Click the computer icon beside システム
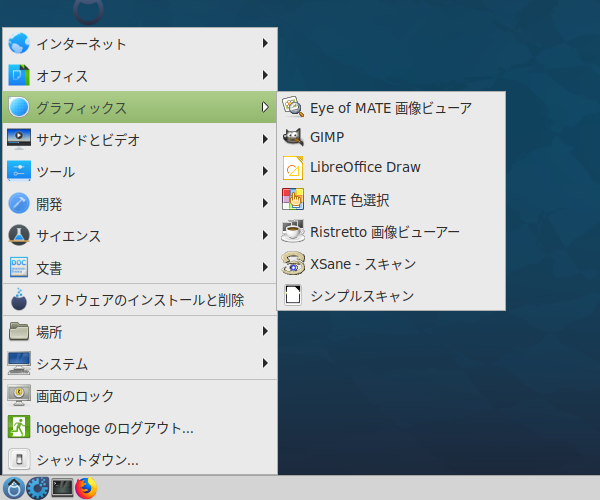This screenshot has height=500, width=600. coord(19,363)
